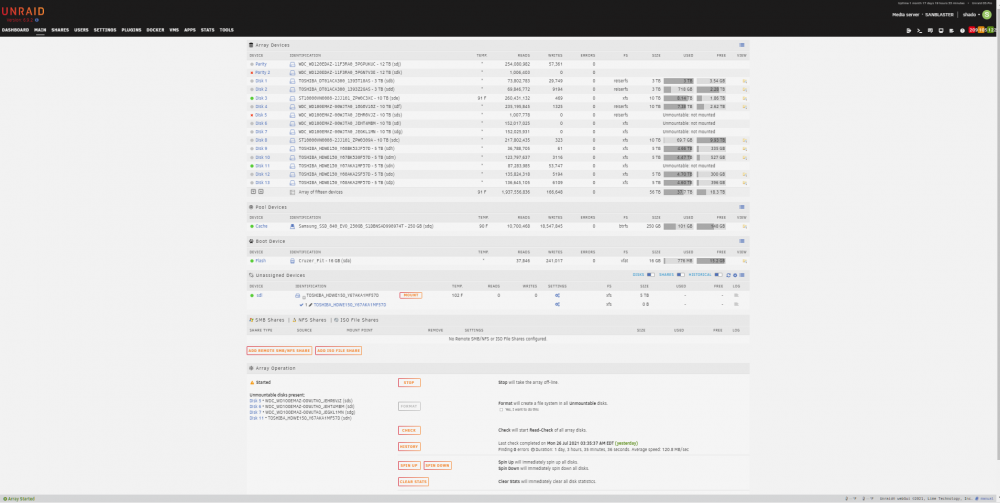Viewport: 1000px width, 503px height.
Task: Click Disk 4 used space bar
Action: pos(679,106)
